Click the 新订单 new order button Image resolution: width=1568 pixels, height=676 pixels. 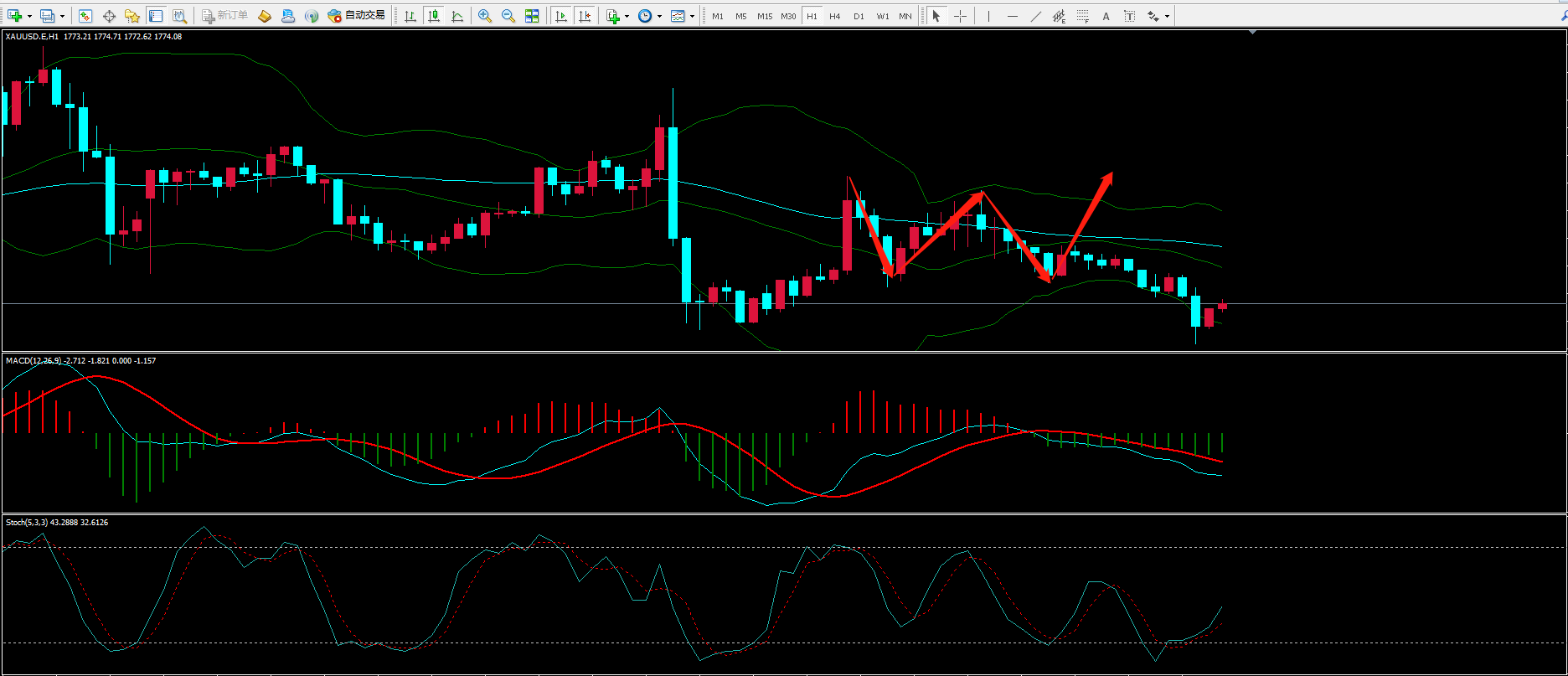coord(225,16)
